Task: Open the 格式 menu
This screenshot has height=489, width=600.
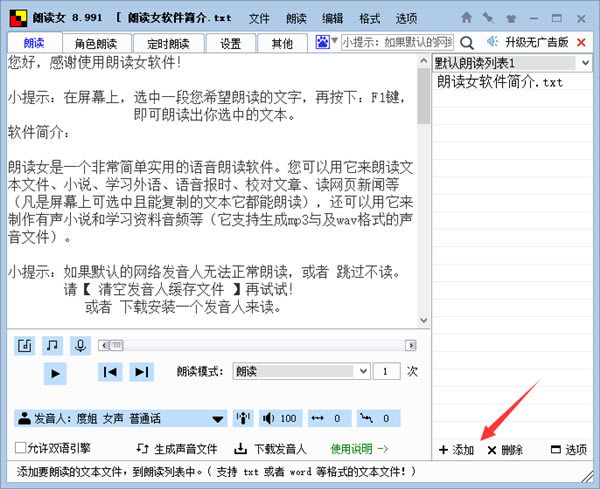Action: (369, 18)
